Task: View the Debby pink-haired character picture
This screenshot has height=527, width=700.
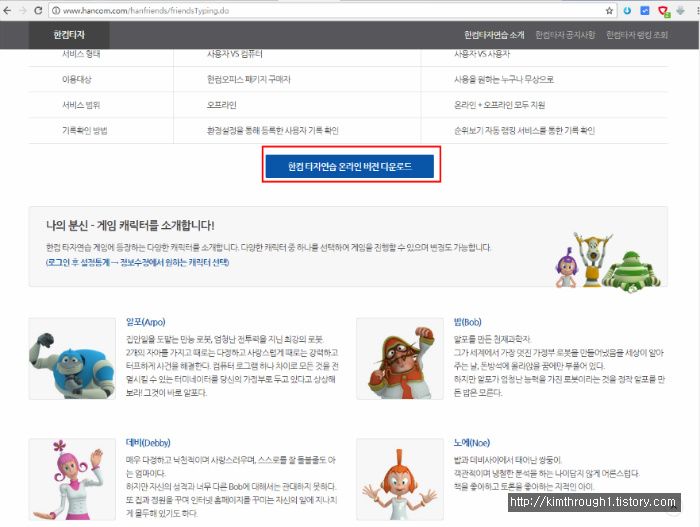Action: coord(72,479)
